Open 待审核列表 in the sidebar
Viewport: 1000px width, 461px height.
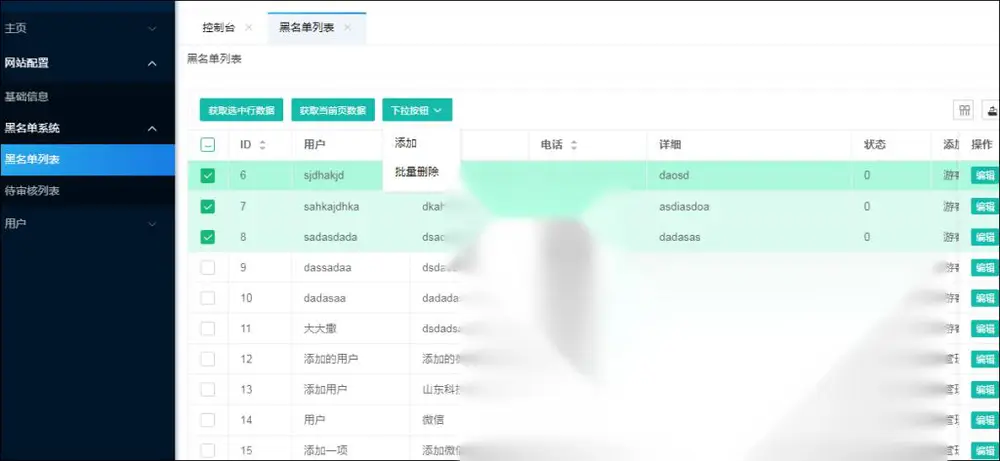pyautogui.click(x=87, y=191)
